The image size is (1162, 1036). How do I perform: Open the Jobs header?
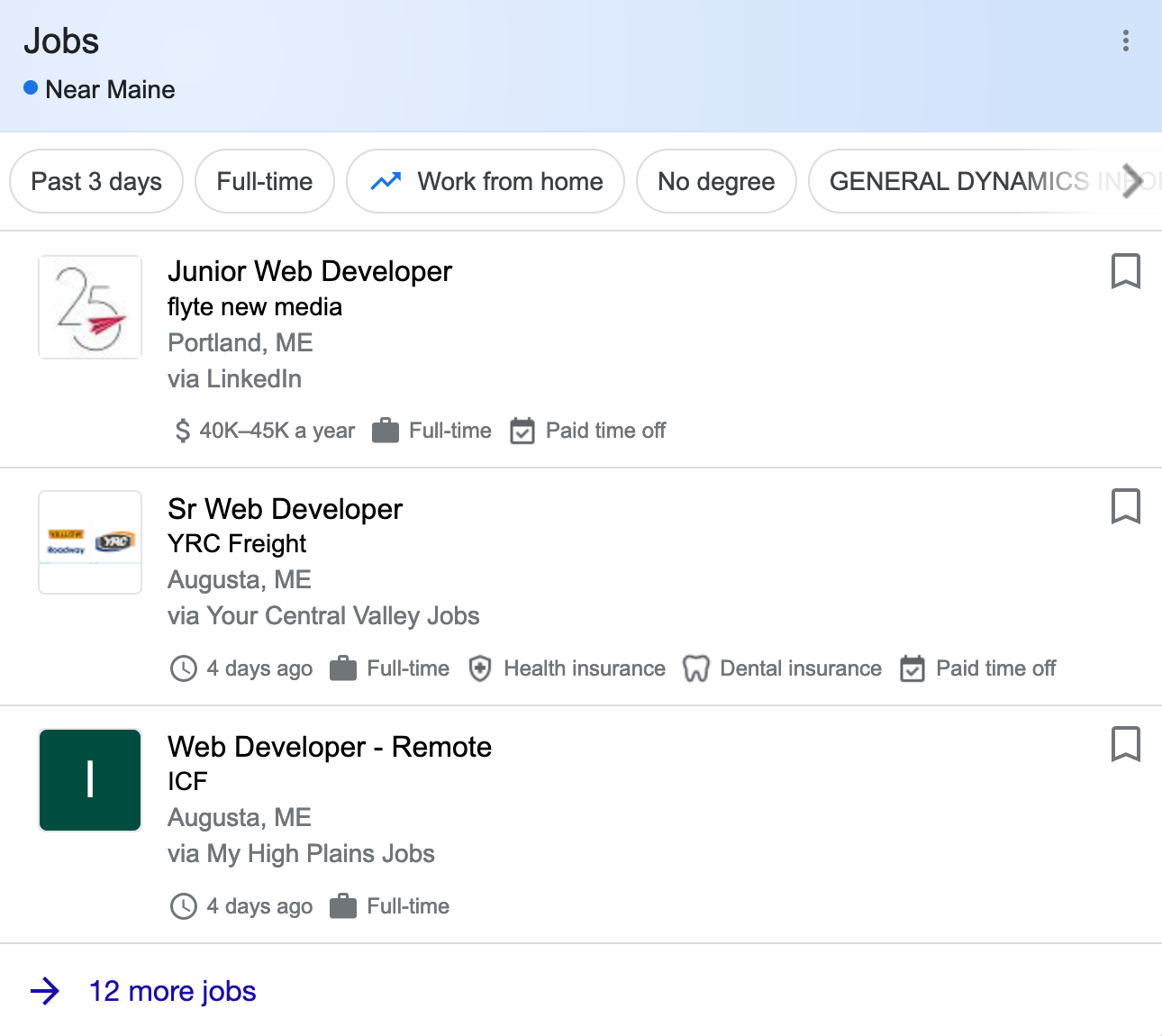(x=60, y=41)
